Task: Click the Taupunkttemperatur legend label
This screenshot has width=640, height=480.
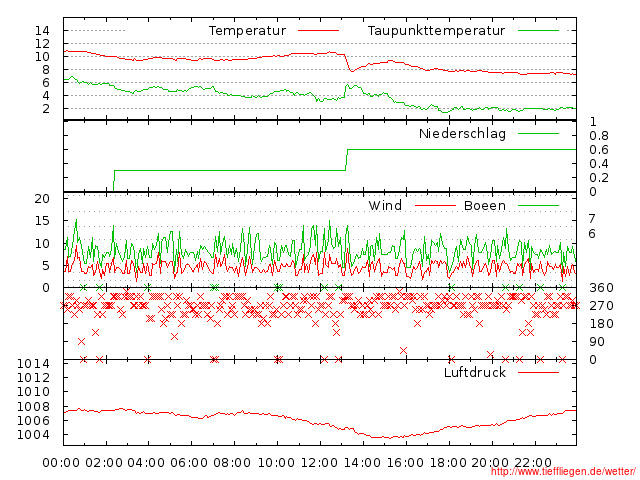Action: click(436, 31)
